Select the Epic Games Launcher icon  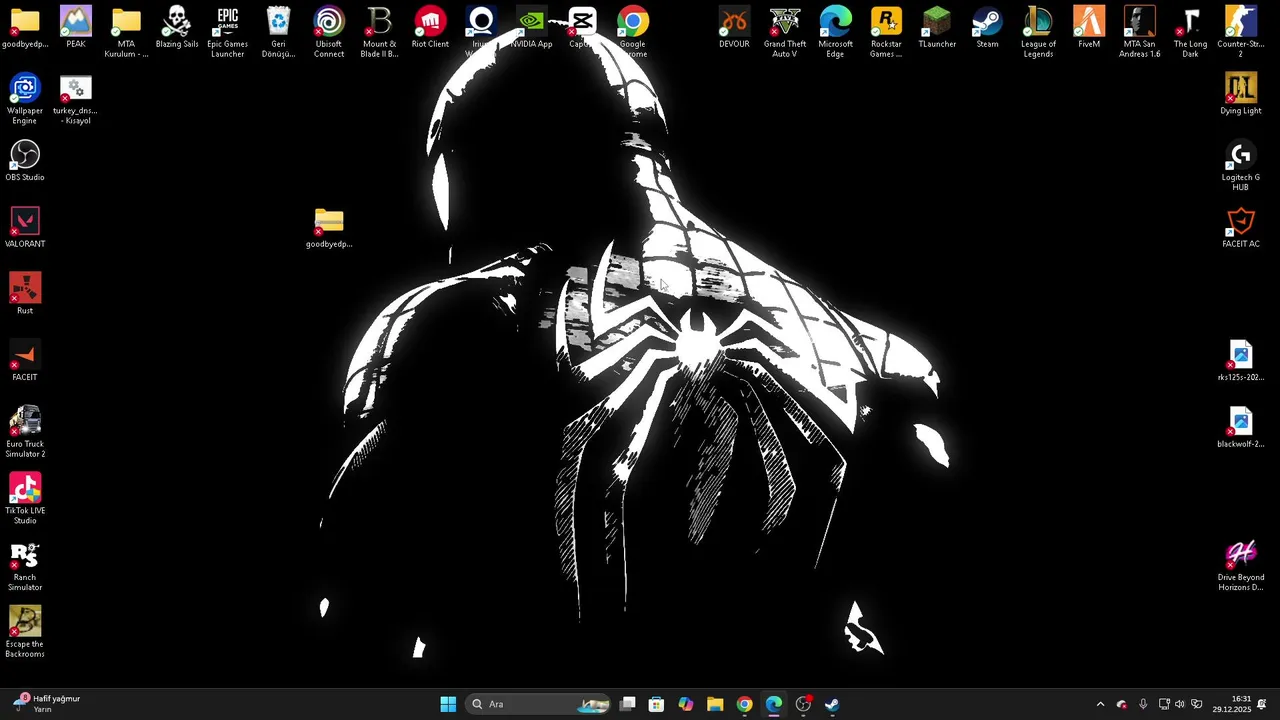point(228,32)
